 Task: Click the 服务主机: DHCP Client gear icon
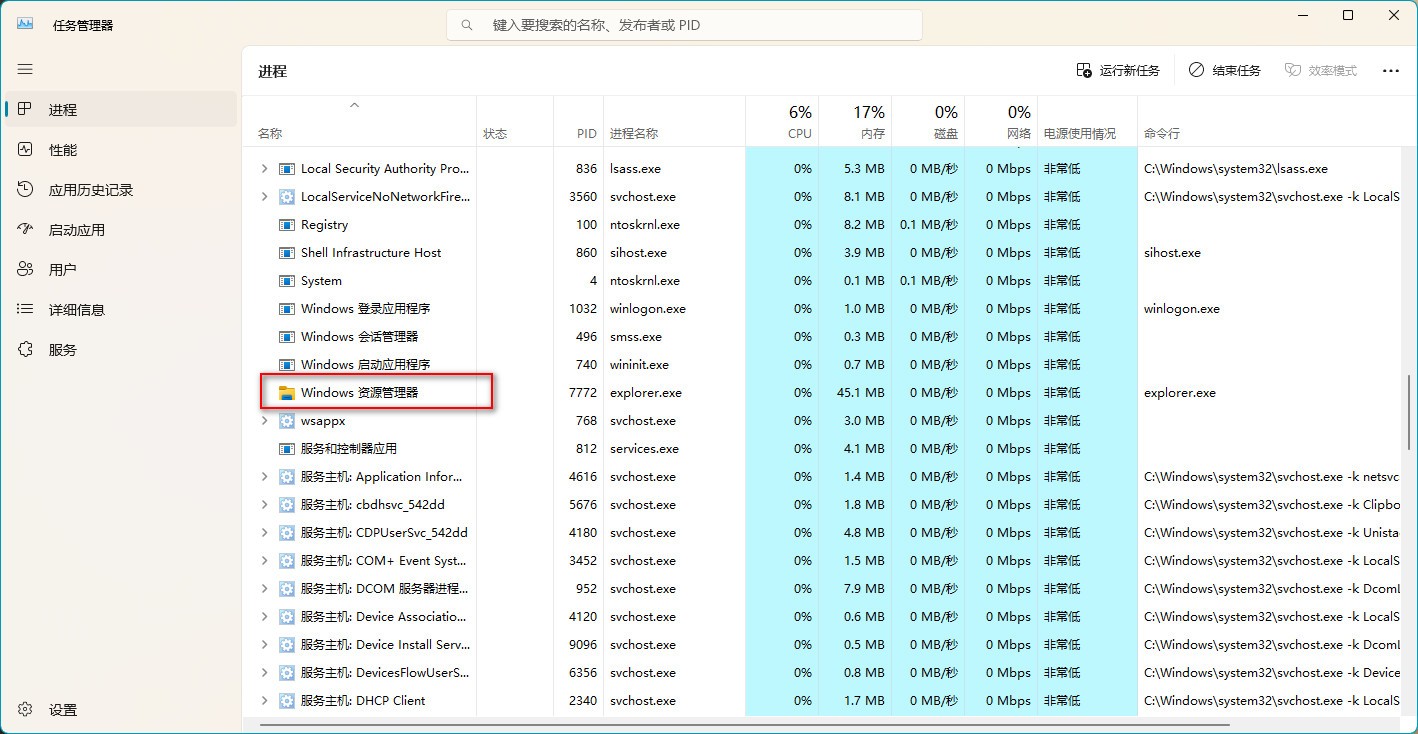tap(287, 701)
